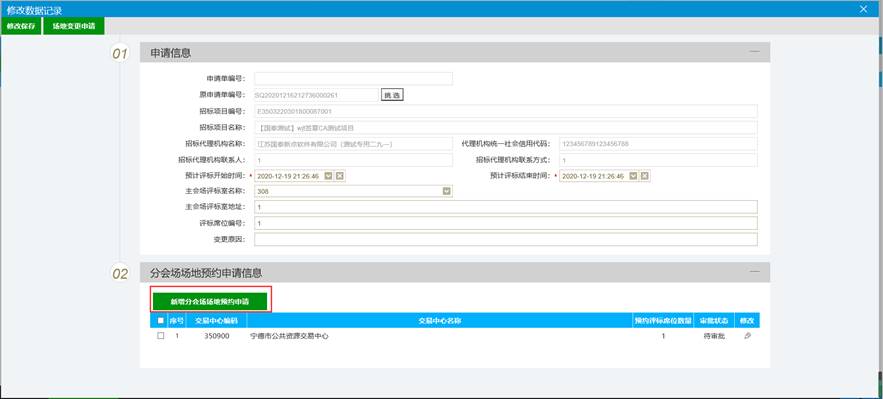Focus the 变更原因 input field

coord(506,240)
